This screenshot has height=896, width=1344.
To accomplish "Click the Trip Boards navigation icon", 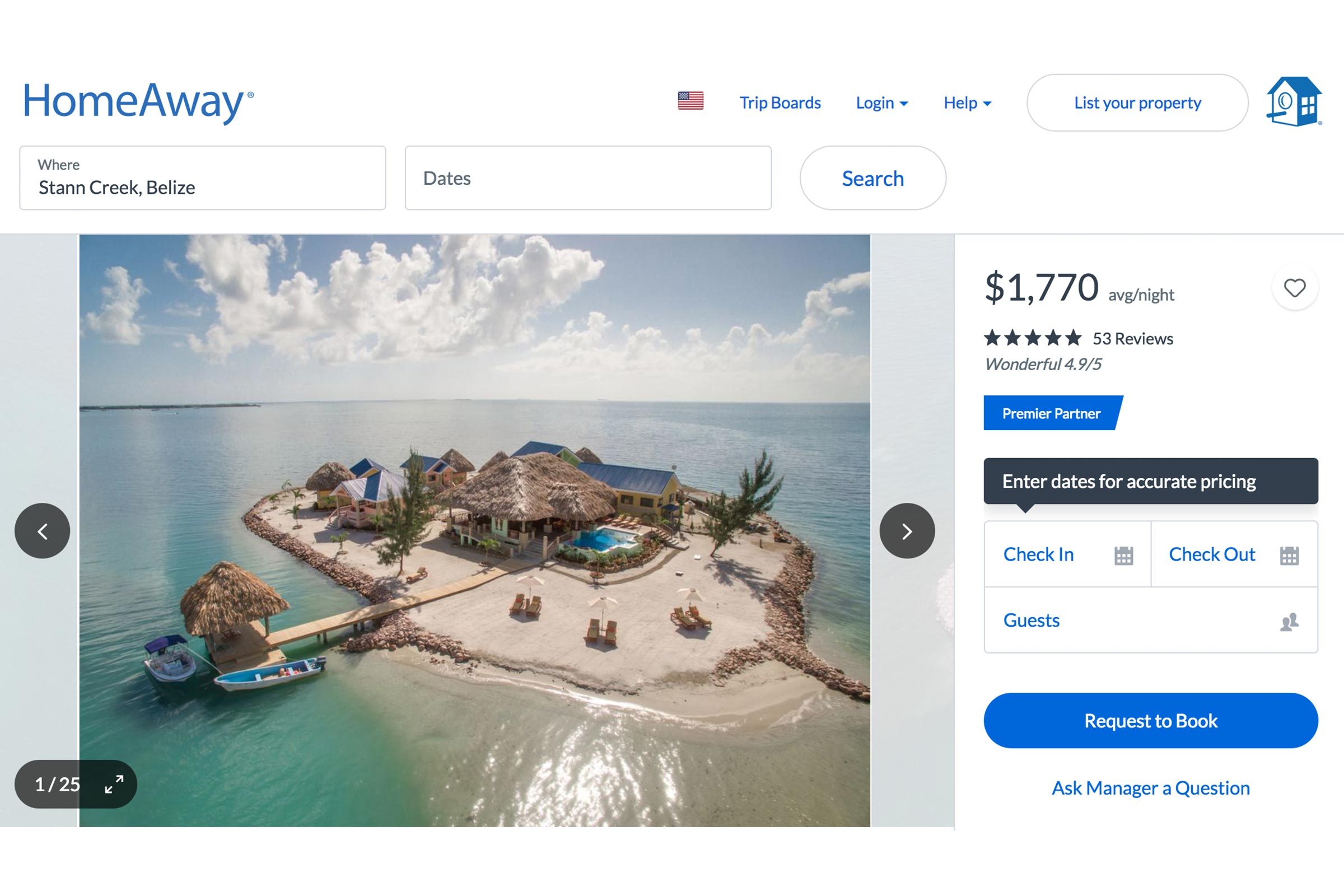I will coord(780,102).
